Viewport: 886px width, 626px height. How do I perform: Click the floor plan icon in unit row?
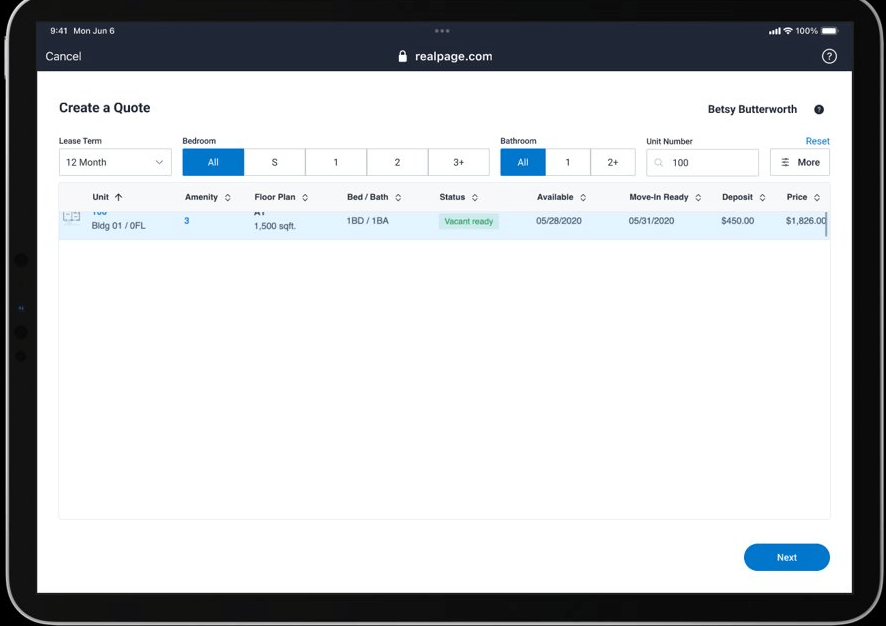tap(72, 218)
